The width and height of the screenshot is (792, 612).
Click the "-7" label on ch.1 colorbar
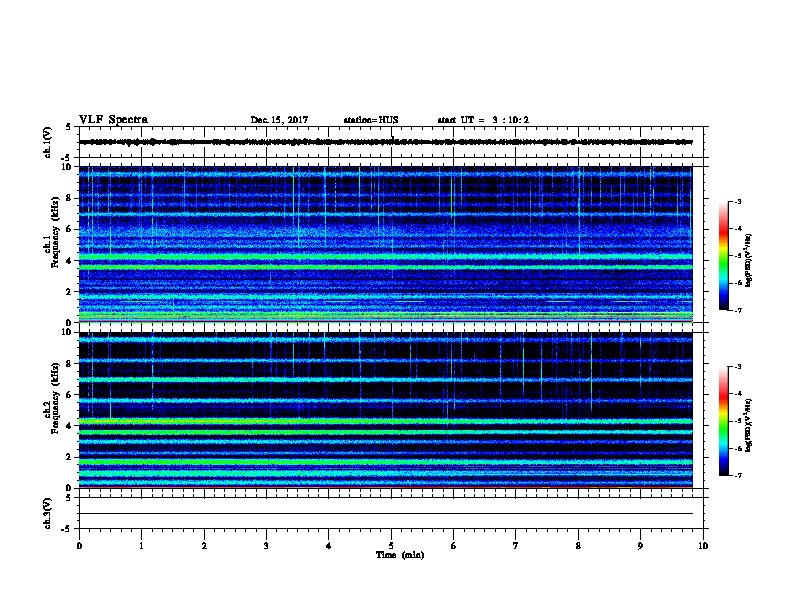pyautogui.click(x=737, y=310)
